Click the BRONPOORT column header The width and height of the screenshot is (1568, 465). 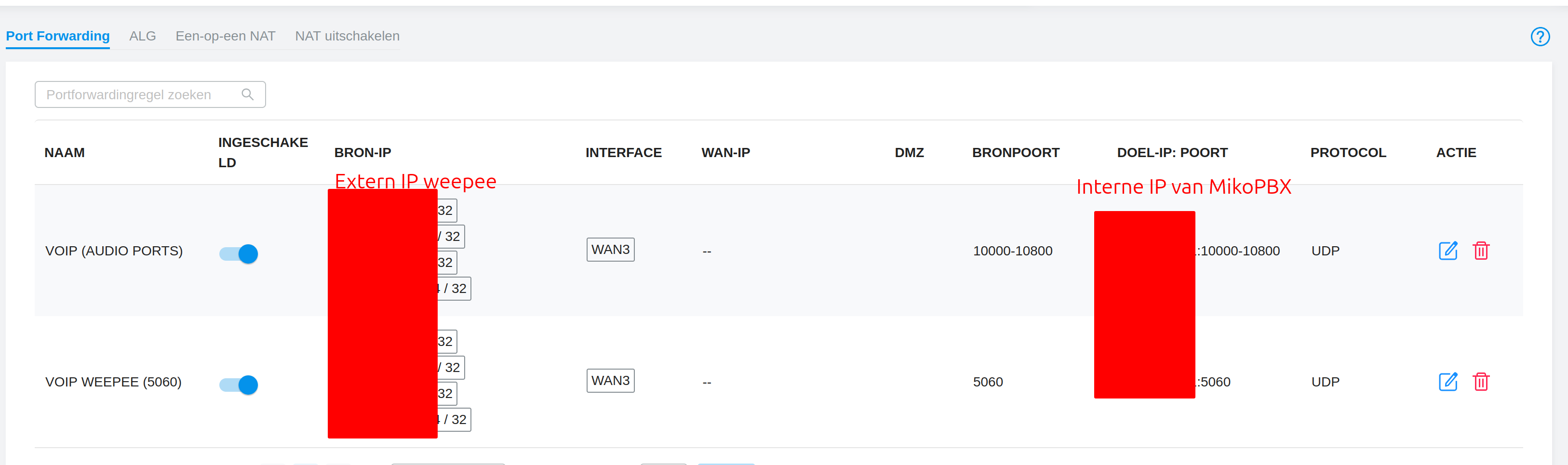click(1015, 153)
